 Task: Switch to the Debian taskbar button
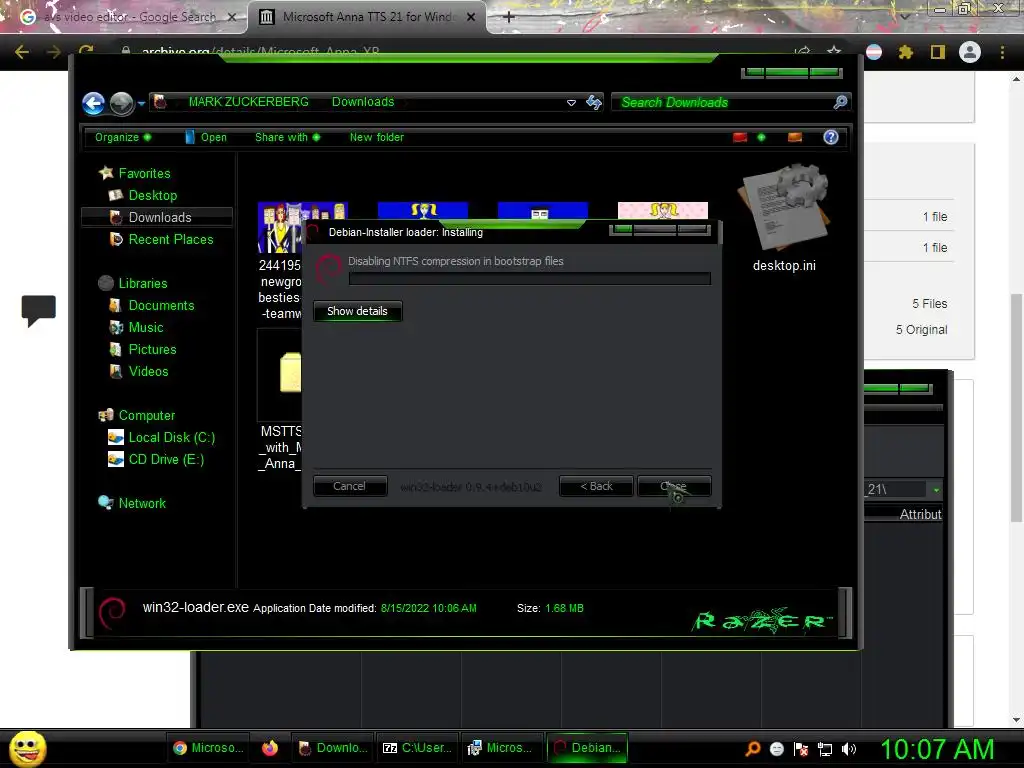(x=586, y=748)
